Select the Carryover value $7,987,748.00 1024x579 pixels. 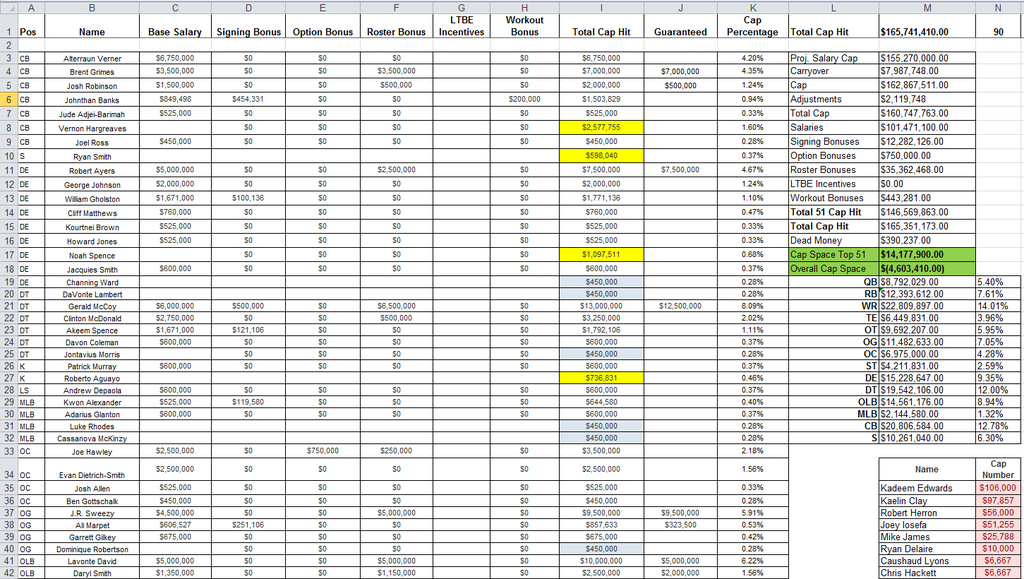pos(927,71)
